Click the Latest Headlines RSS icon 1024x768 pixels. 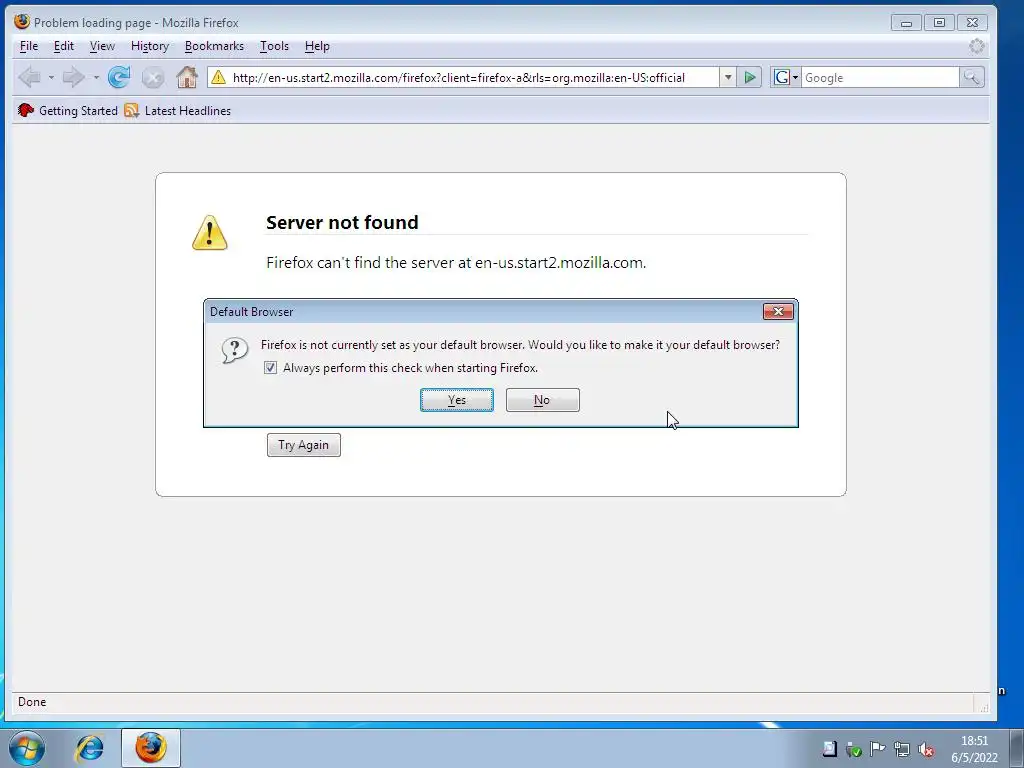[131, 110]
